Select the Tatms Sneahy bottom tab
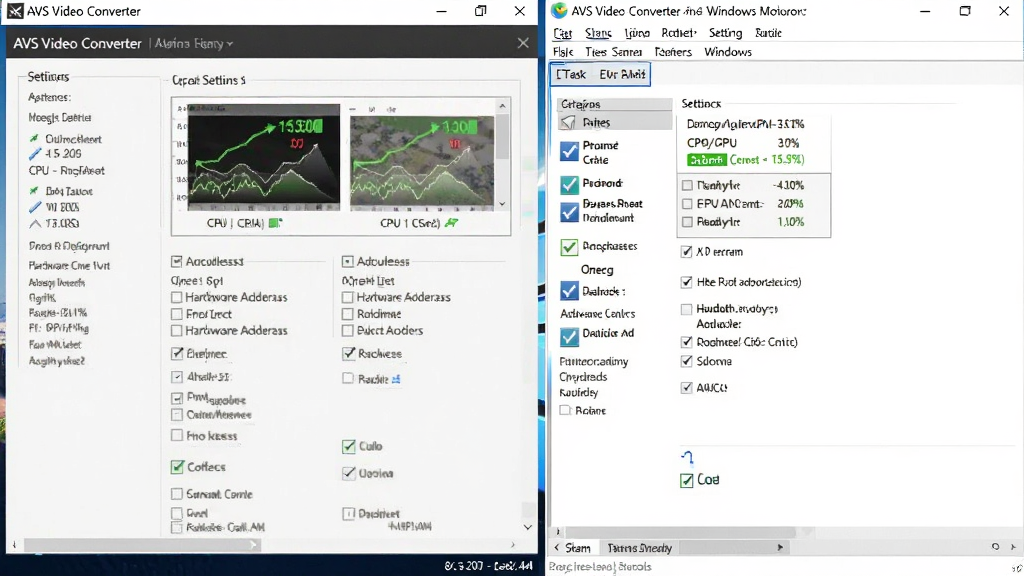The width and height of the screenshot is (1024, 576). (639, 548)
